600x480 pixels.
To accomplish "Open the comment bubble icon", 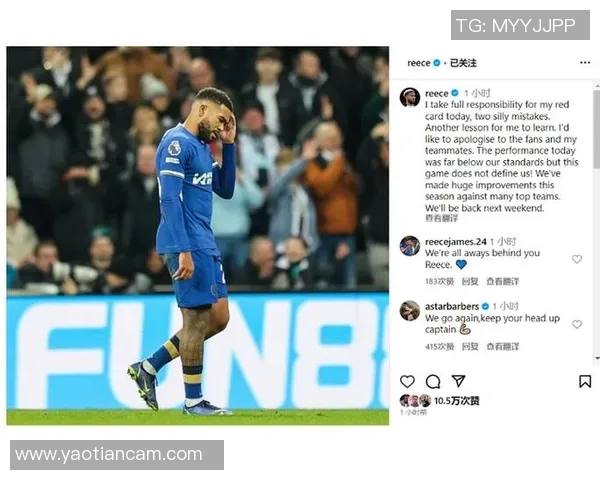I will pos(433,381).
